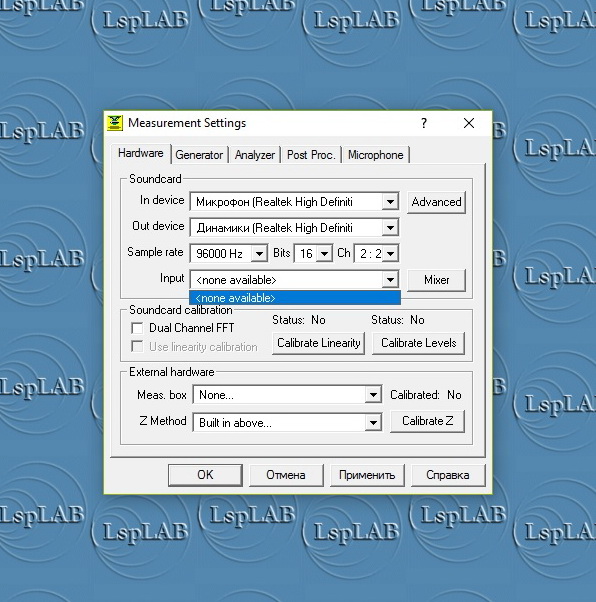Click the question mark help button
Viewport: 596px width, 602px height.
tap(424, 123)
